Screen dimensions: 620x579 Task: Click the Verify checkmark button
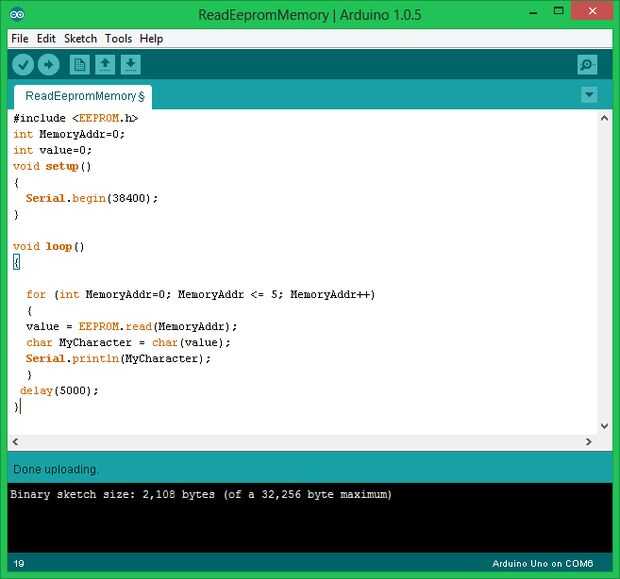tap(23, 65)
